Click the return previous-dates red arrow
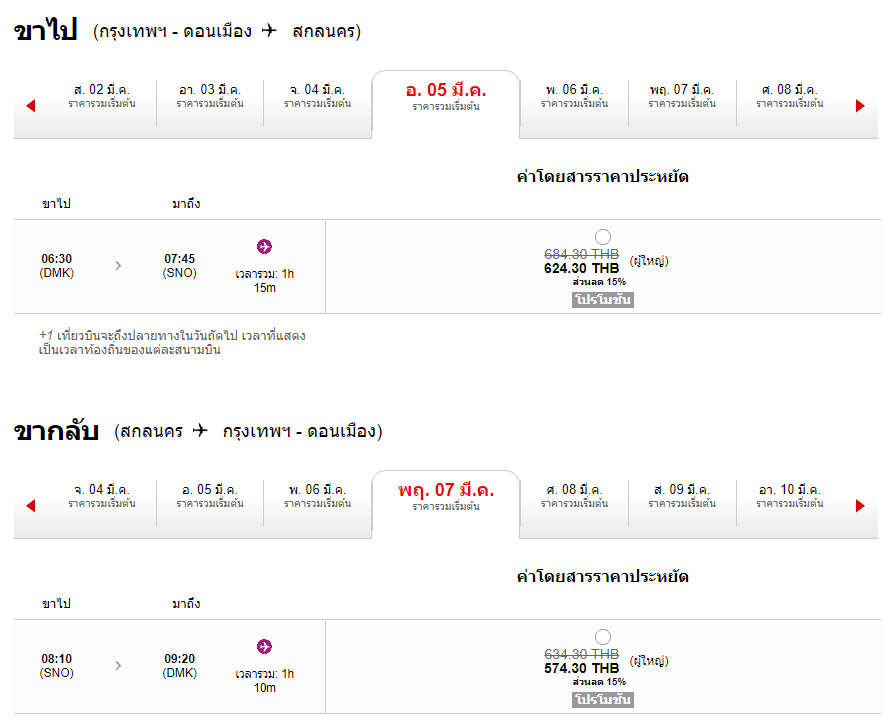The image size is (893, 726). (31, 506)
